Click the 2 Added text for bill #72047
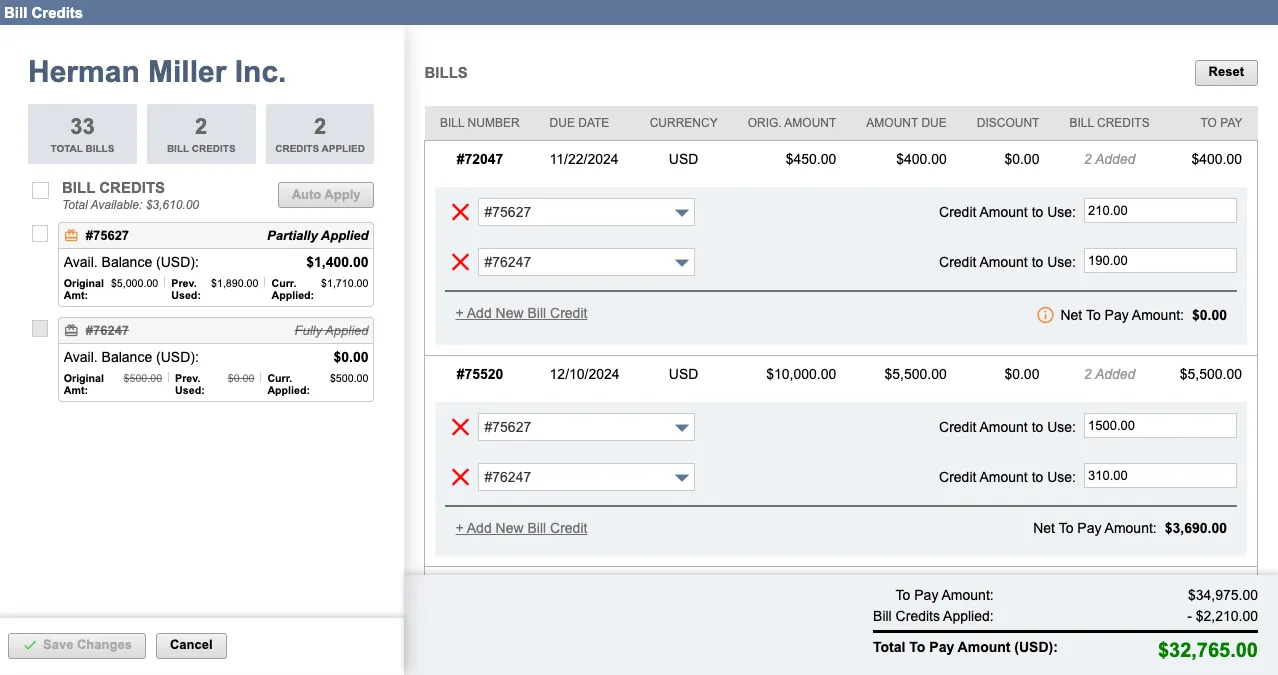1278x675 pixels. pyautogui.click(x=1110, y=159)
